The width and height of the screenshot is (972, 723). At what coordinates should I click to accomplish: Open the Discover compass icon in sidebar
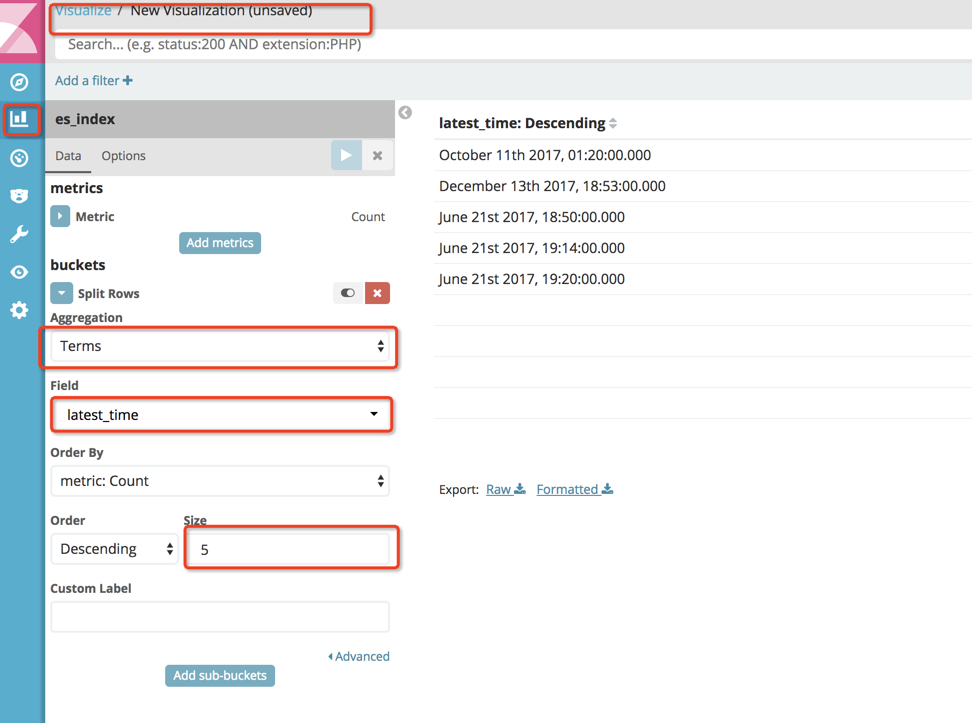(x=19, y=82)
